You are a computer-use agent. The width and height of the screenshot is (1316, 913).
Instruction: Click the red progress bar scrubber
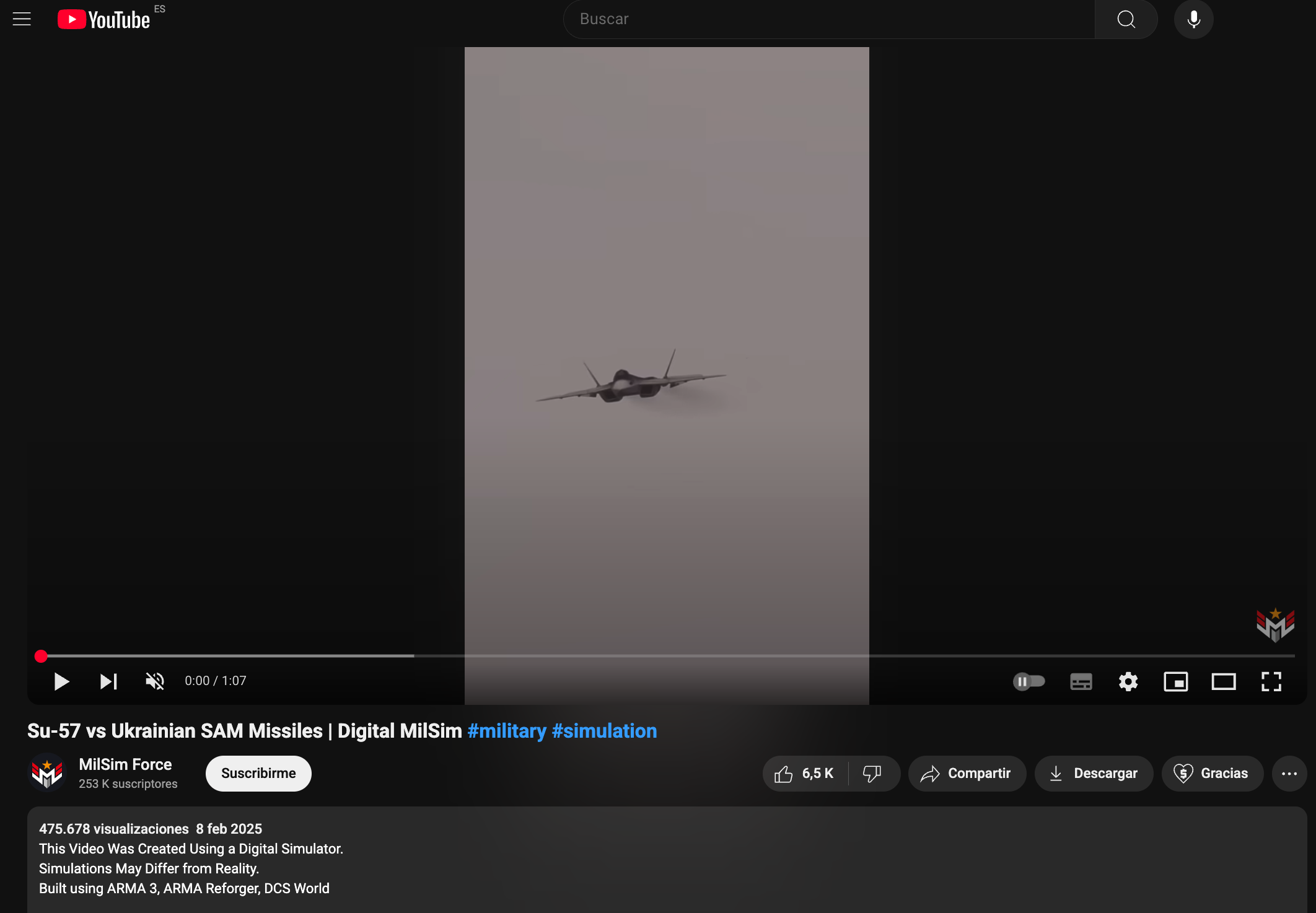(41, 656)
